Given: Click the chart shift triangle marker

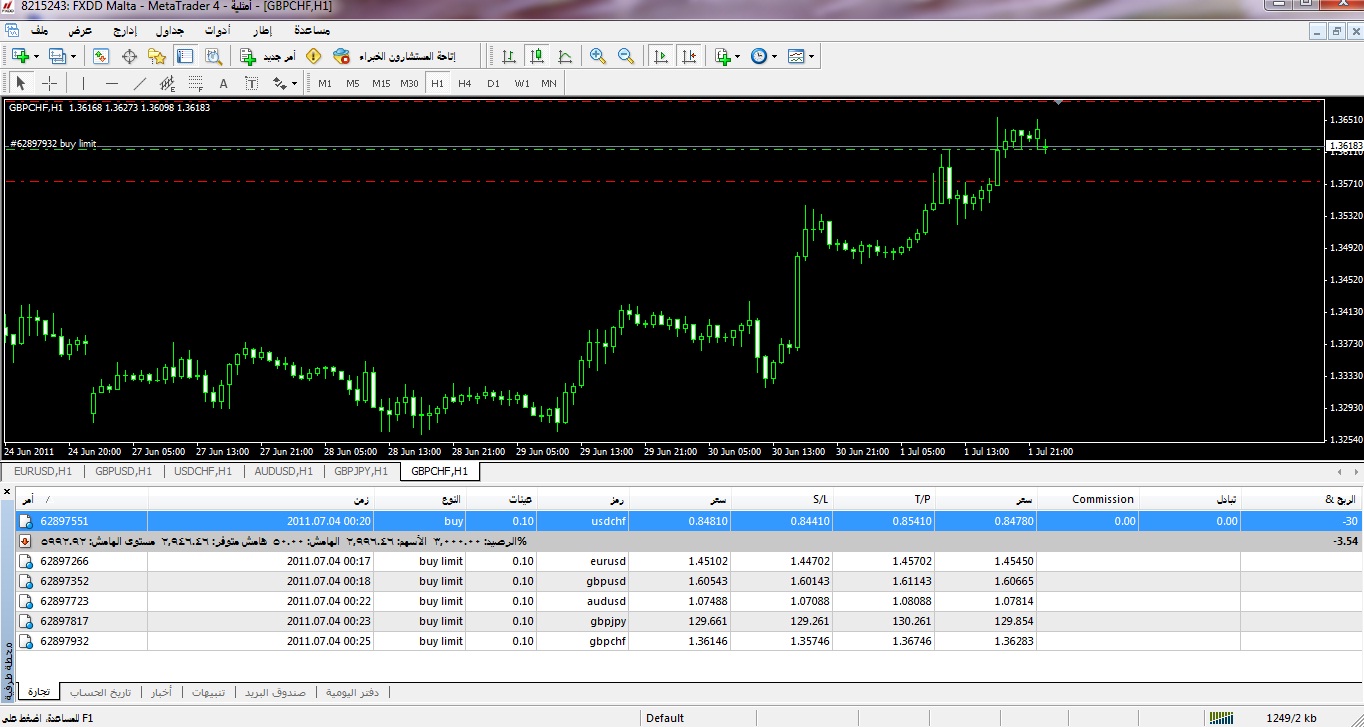Looking at the screenshot, I should 1058,102.
